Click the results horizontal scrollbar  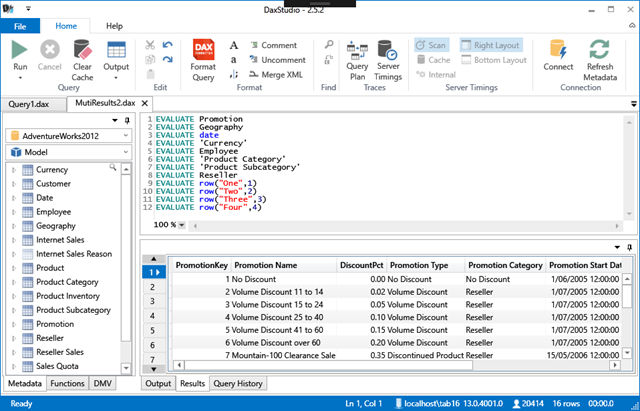(x=327, y=365)
